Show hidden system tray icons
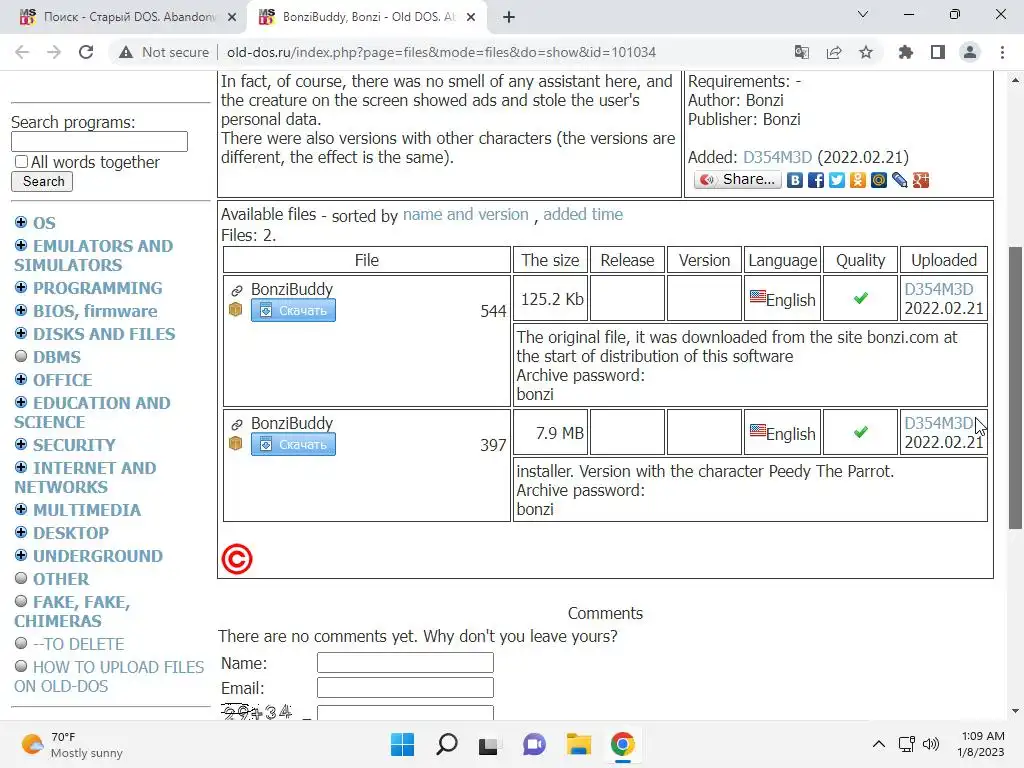The height and width of the screenshot is (768, 1024). click(879, 744)
